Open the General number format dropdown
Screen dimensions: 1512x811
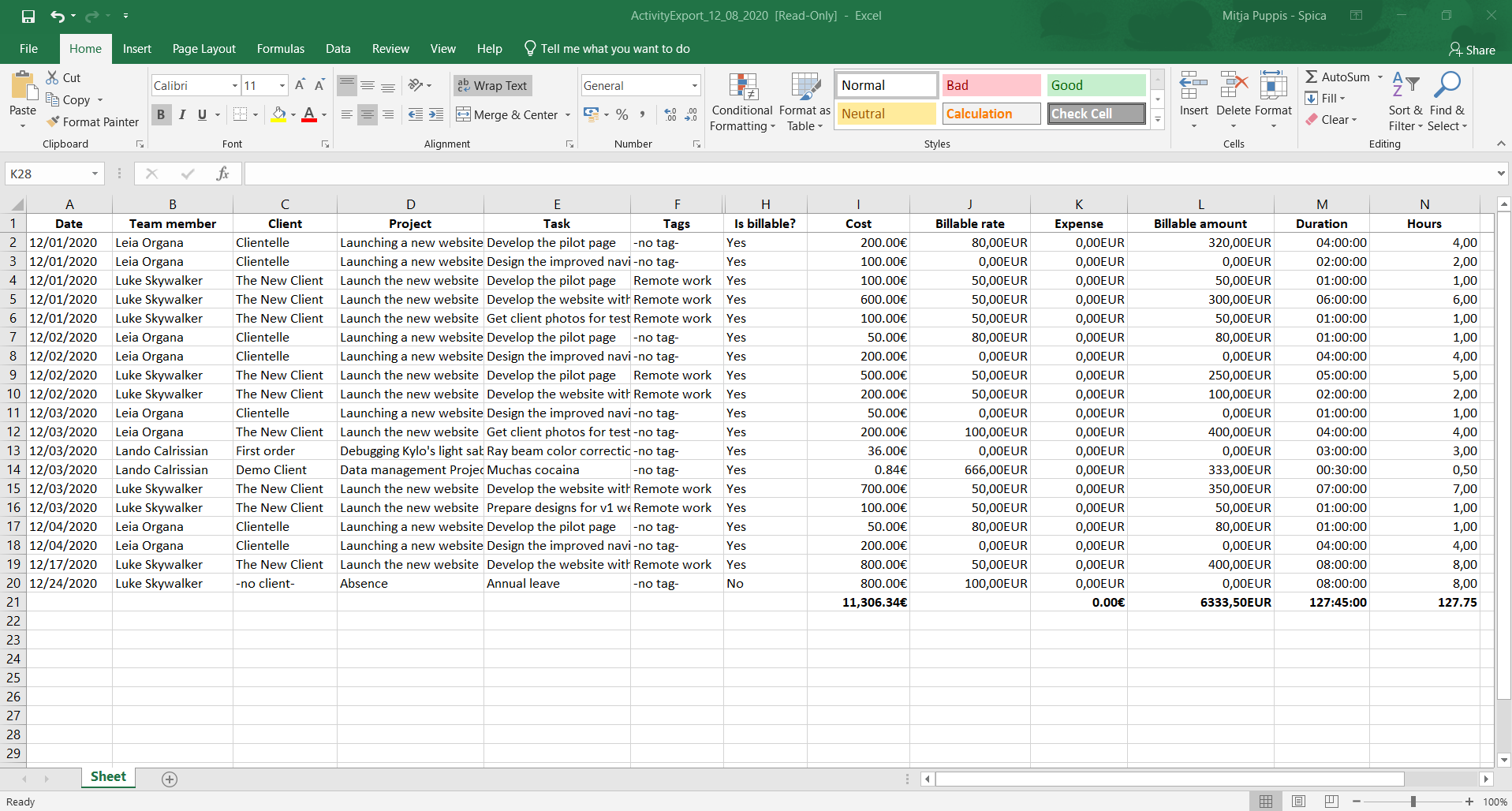click(x=694, y=85)
